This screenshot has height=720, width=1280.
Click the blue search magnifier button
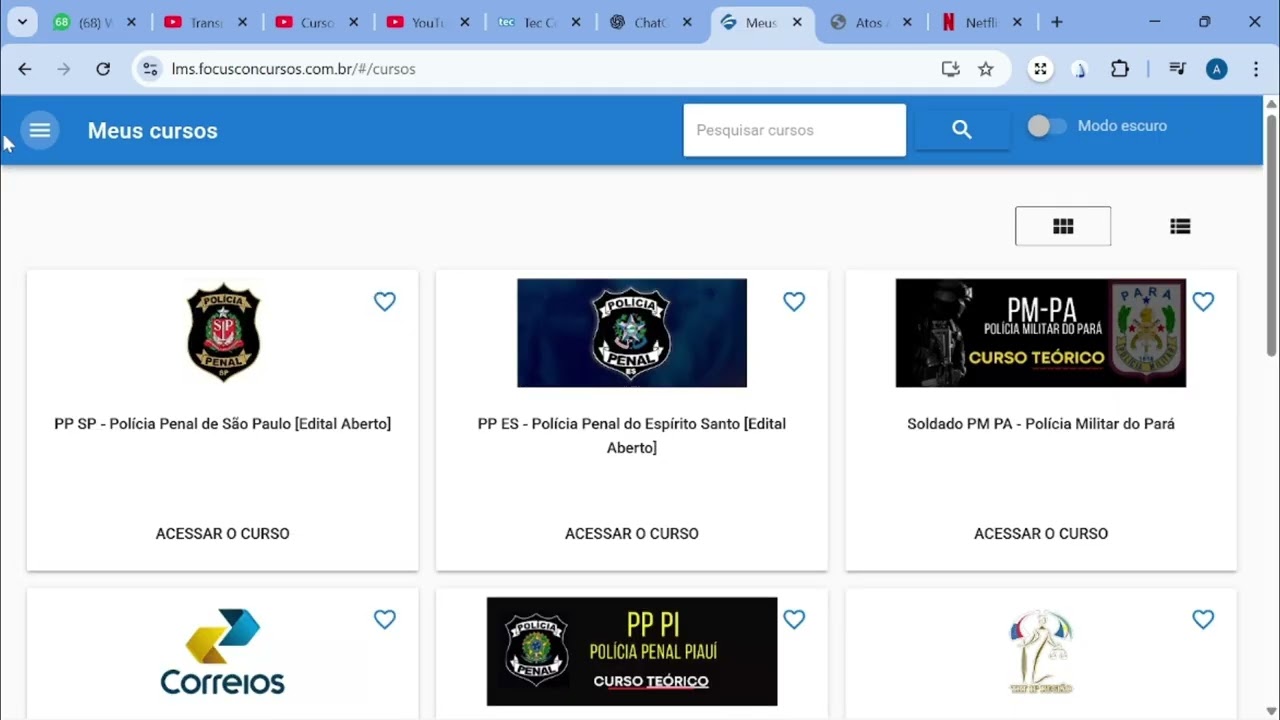point(962,130)
